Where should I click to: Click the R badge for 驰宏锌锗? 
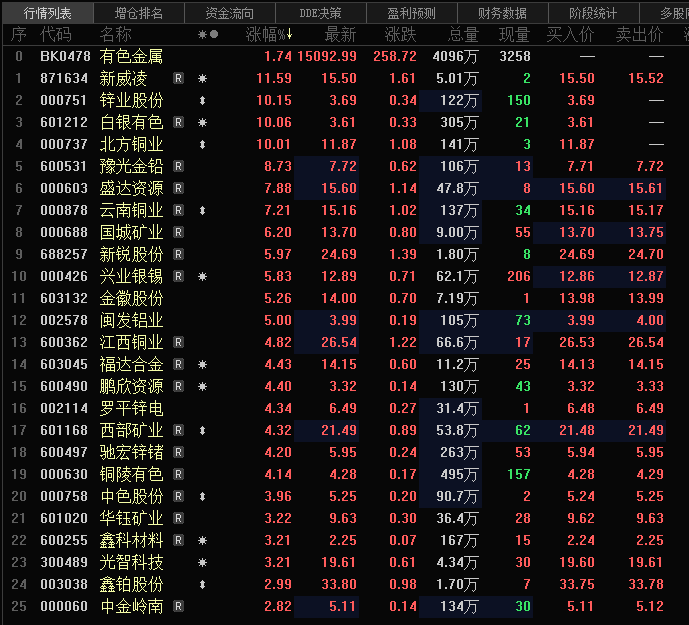178,452
